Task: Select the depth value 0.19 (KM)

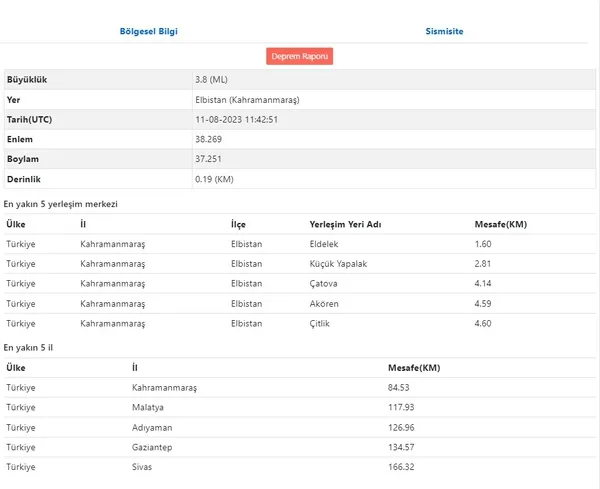Action: point(216,179)
